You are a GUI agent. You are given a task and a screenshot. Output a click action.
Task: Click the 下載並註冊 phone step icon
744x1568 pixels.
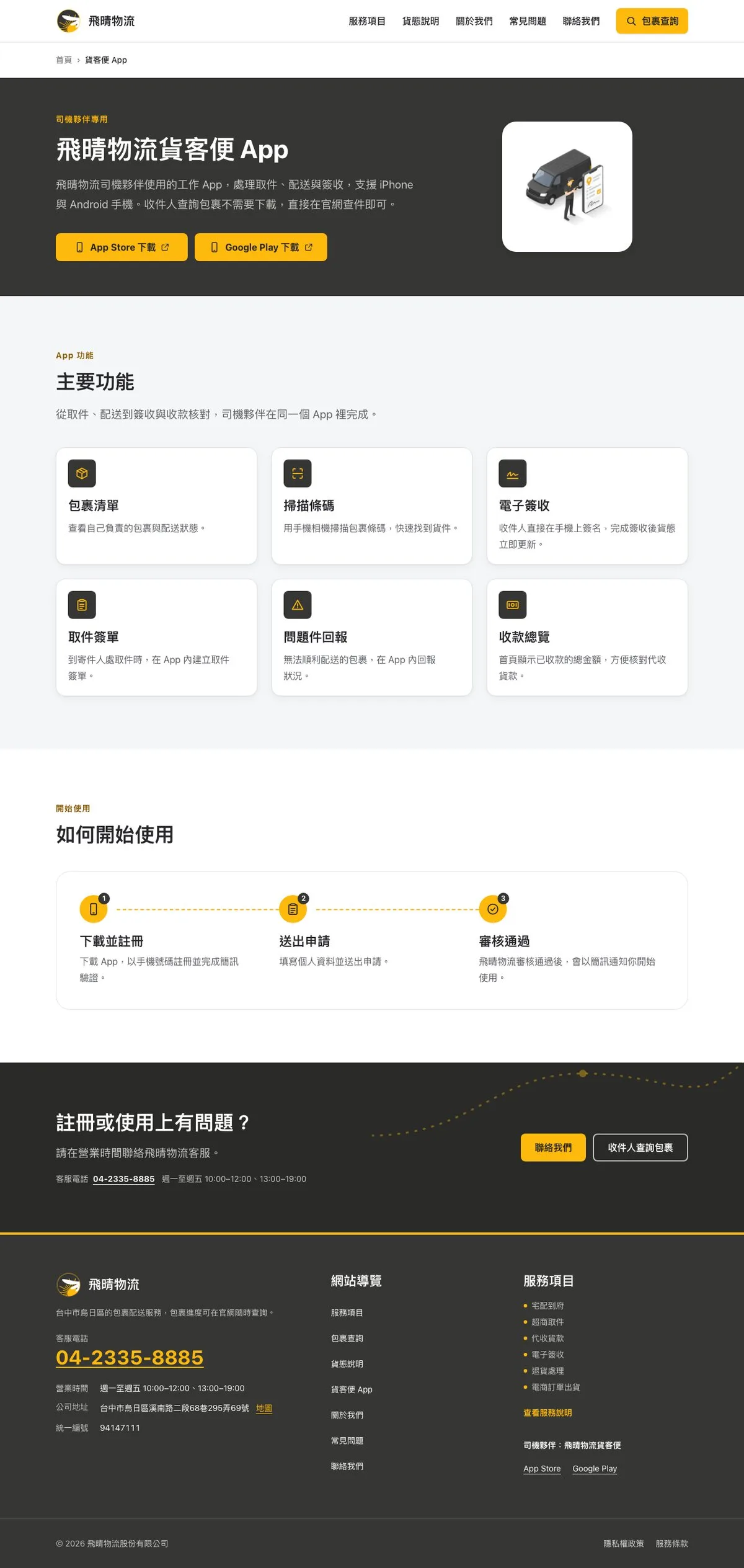(x=94, y=909)
